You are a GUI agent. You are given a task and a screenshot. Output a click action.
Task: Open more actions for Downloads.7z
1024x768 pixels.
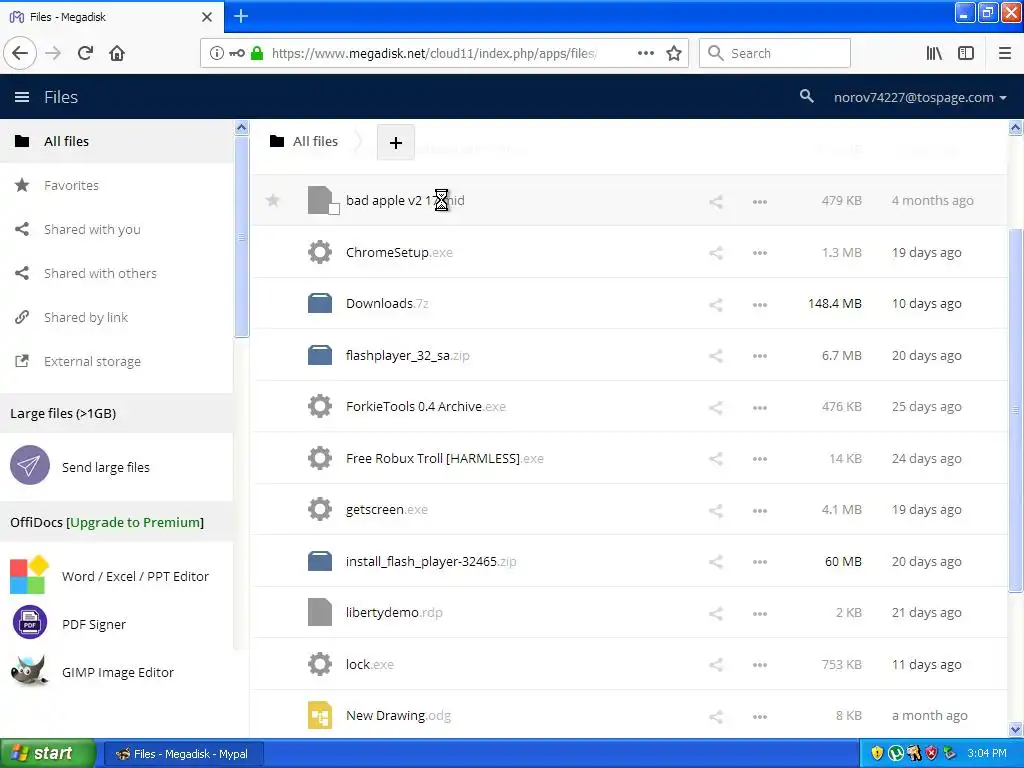(760, 304)
